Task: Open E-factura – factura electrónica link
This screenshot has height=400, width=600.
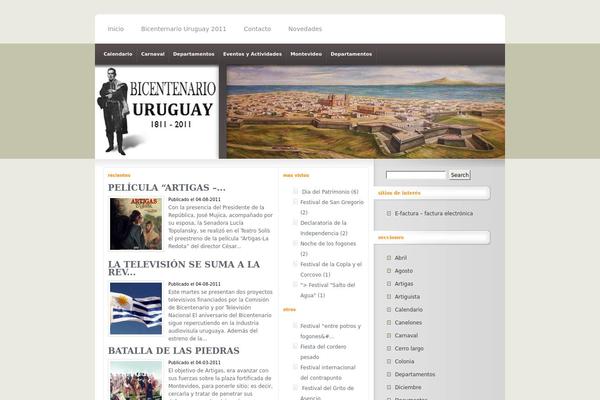Action: coord(434,213)
